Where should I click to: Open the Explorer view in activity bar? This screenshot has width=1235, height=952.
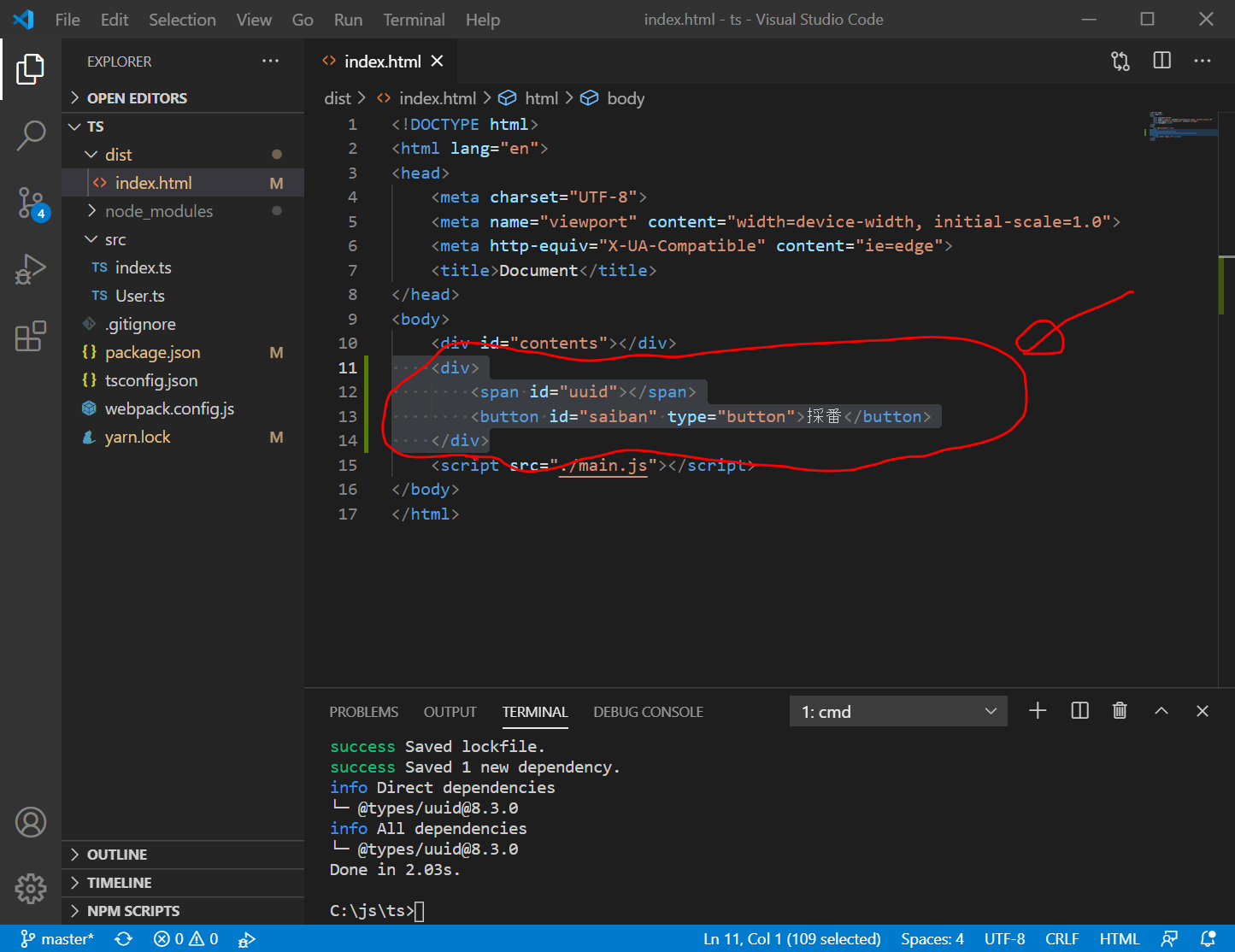coord(31,69)
